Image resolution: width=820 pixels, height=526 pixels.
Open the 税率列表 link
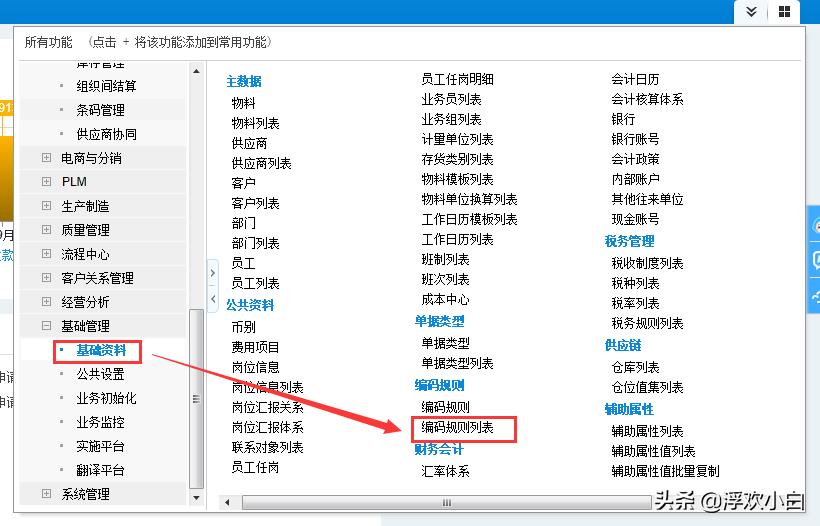tap(635, 304)
